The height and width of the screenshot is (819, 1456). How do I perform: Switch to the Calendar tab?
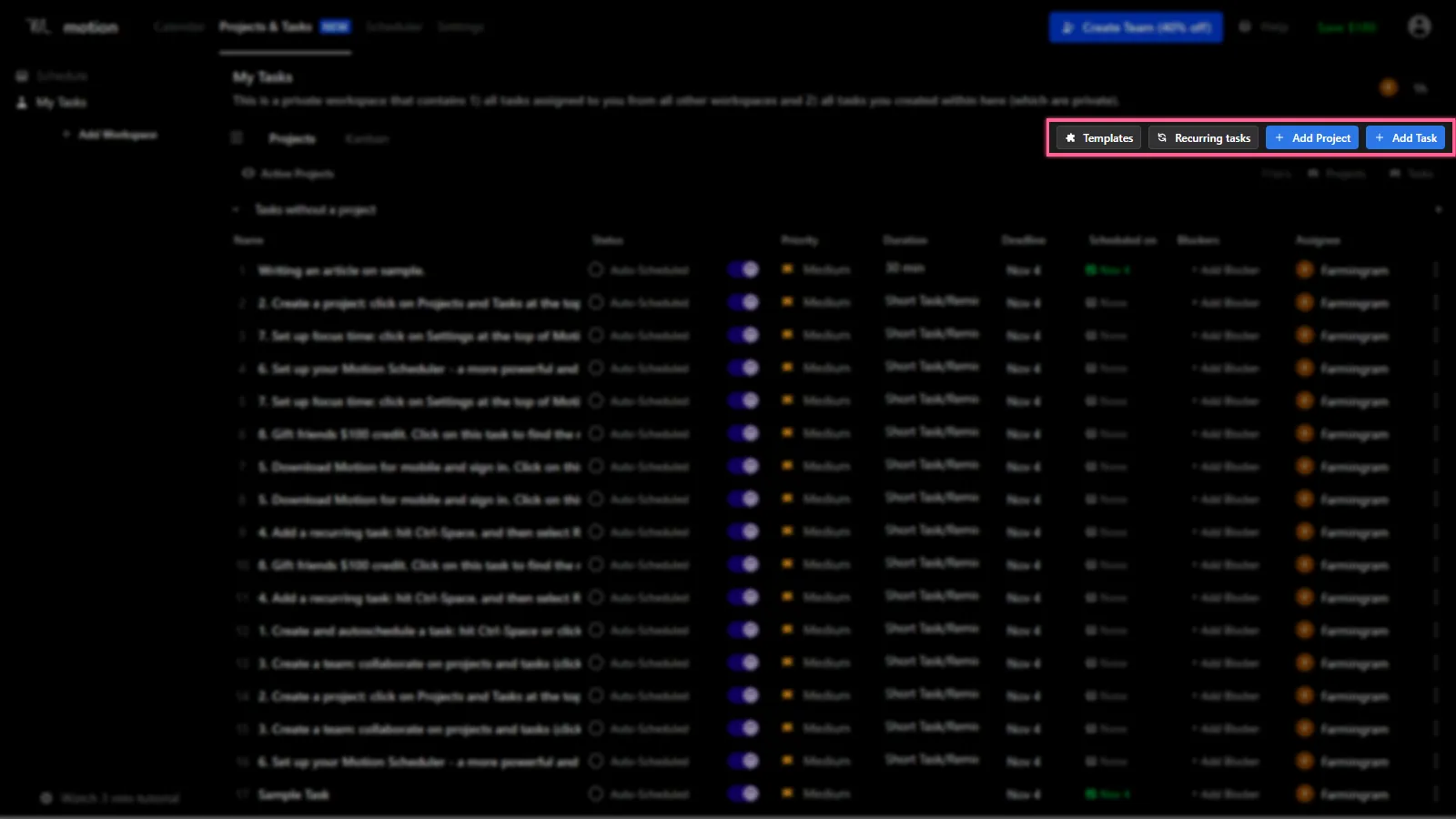(179, 27)
